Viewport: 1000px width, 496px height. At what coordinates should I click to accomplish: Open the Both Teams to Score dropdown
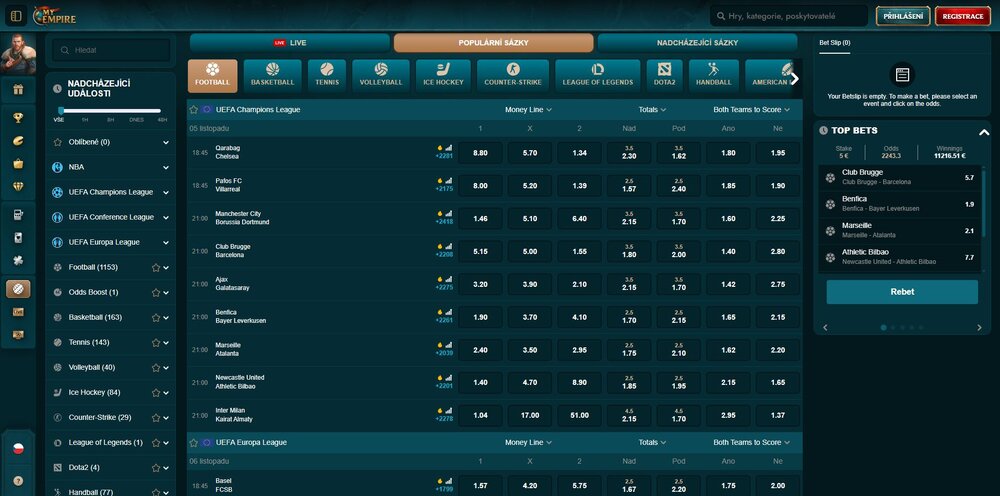click(x=752, y=109)
